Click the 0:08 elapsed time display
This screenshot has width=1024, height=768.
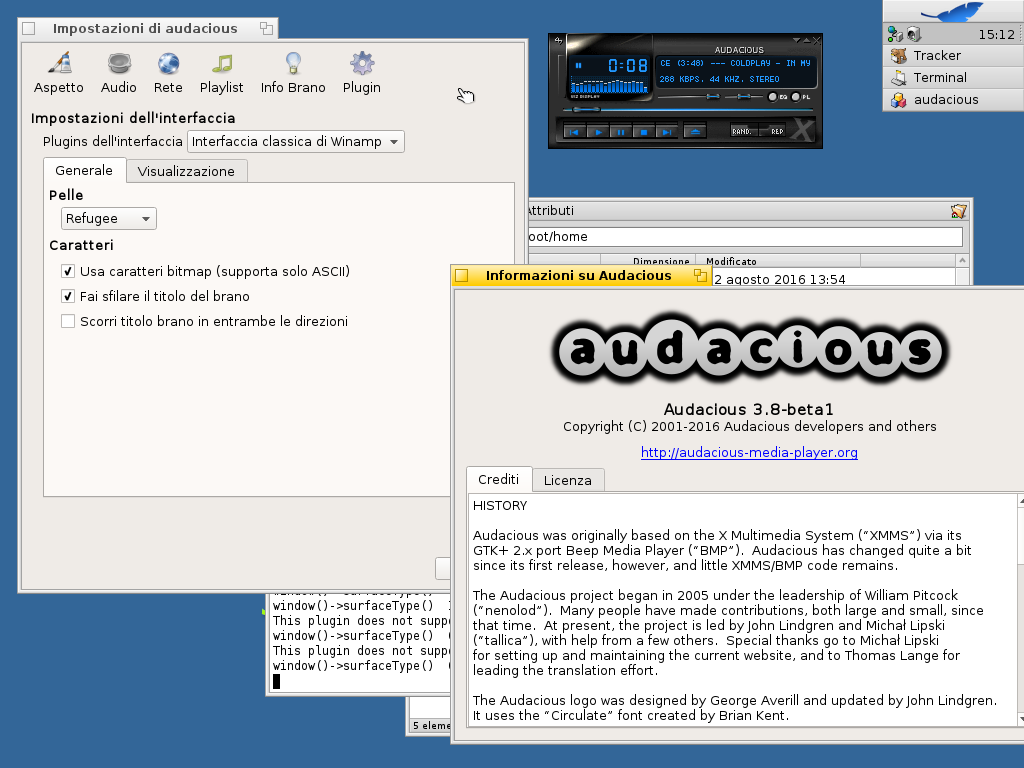pyautogui.click(x=627, y=65)
